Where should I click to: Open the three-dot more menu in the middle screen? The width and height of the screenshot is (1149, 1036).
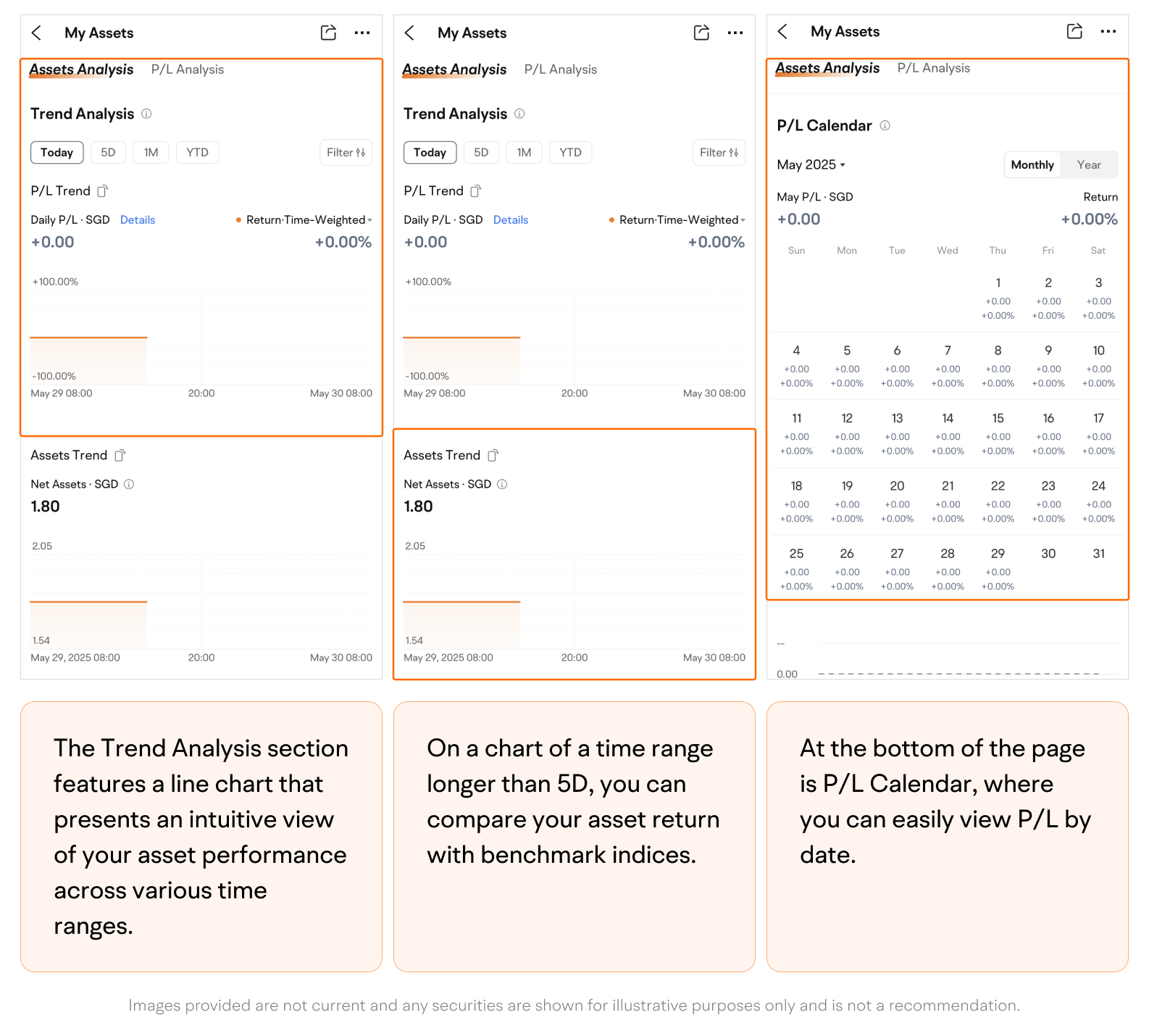coord(735,33)
